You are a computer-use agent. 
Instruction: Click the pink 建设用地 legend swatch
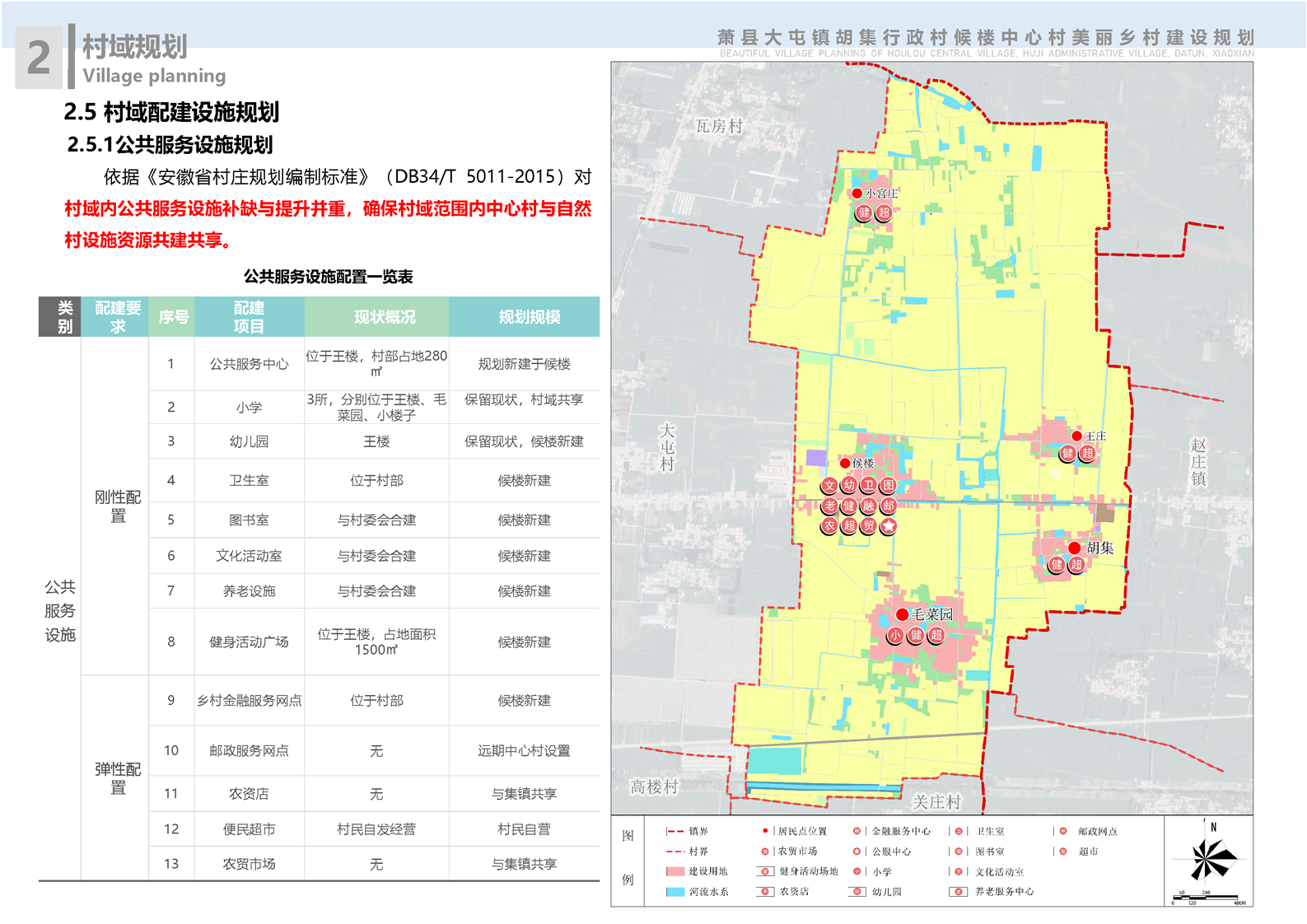[675, 871]
